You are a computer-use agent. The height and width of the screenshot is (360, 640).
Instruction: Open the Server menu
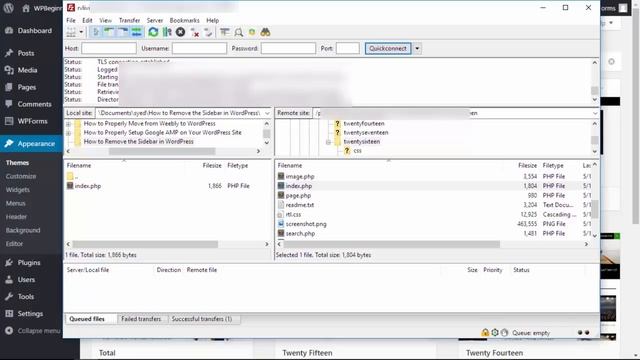[155, 20]
